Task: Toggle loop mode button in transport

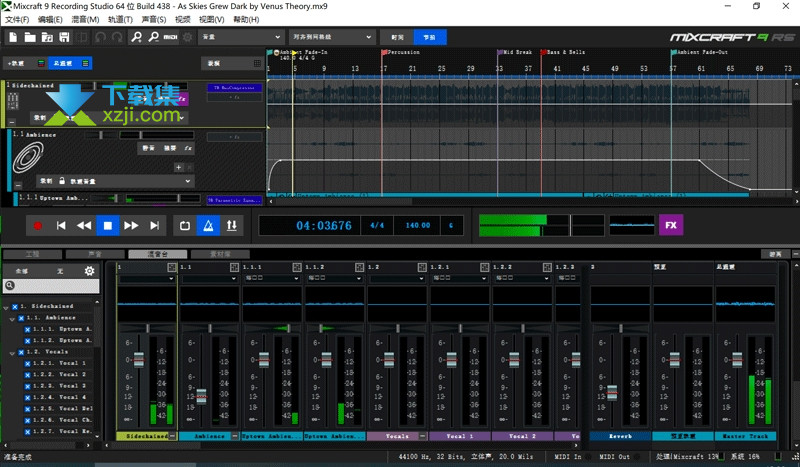Action: 185,226
